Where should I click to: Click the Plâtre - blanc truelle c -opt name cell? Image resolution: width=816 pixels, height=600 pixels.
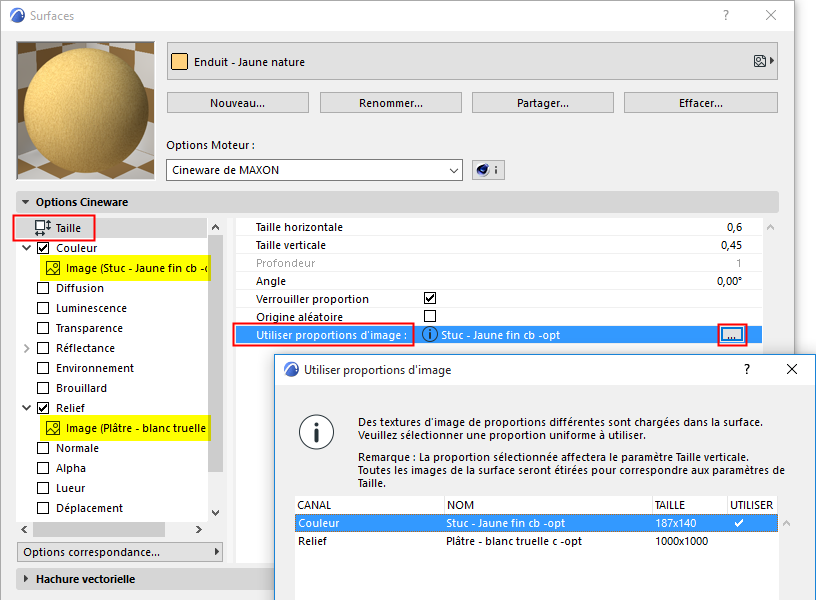(514, 541)
